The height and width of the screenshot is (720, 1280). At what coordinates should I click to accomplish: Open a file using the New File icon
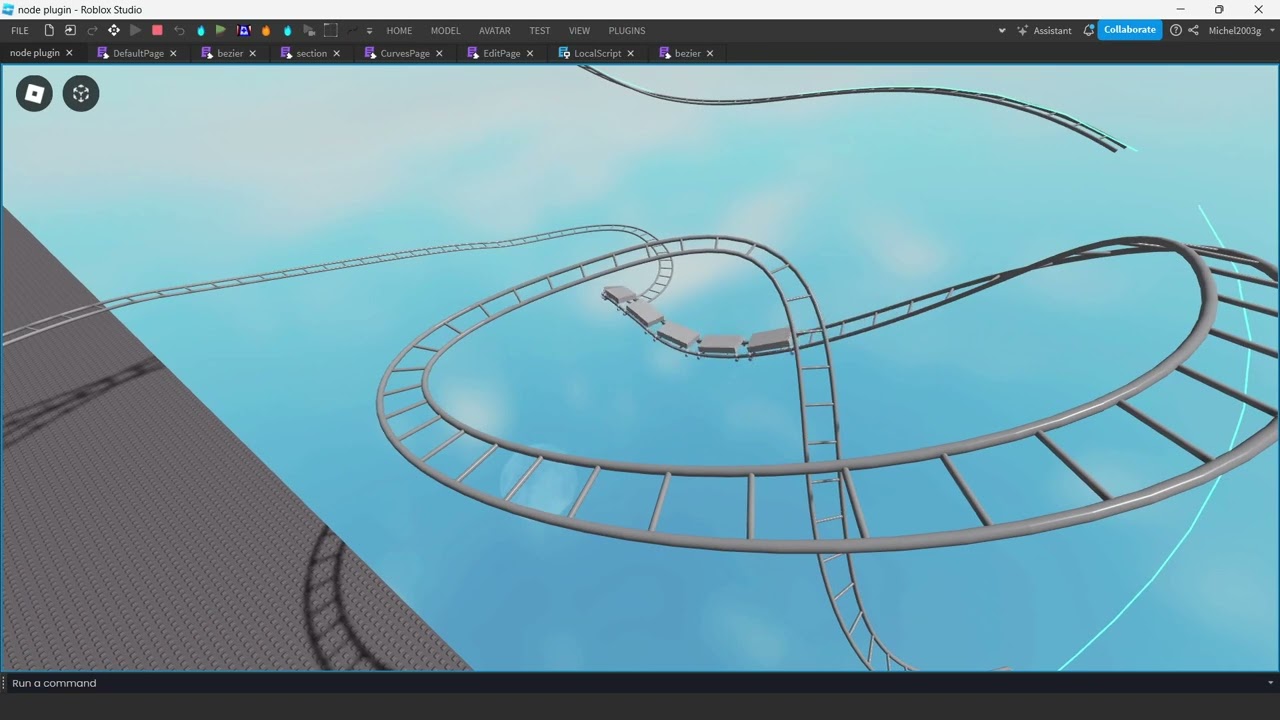click(x=49, y=30)
